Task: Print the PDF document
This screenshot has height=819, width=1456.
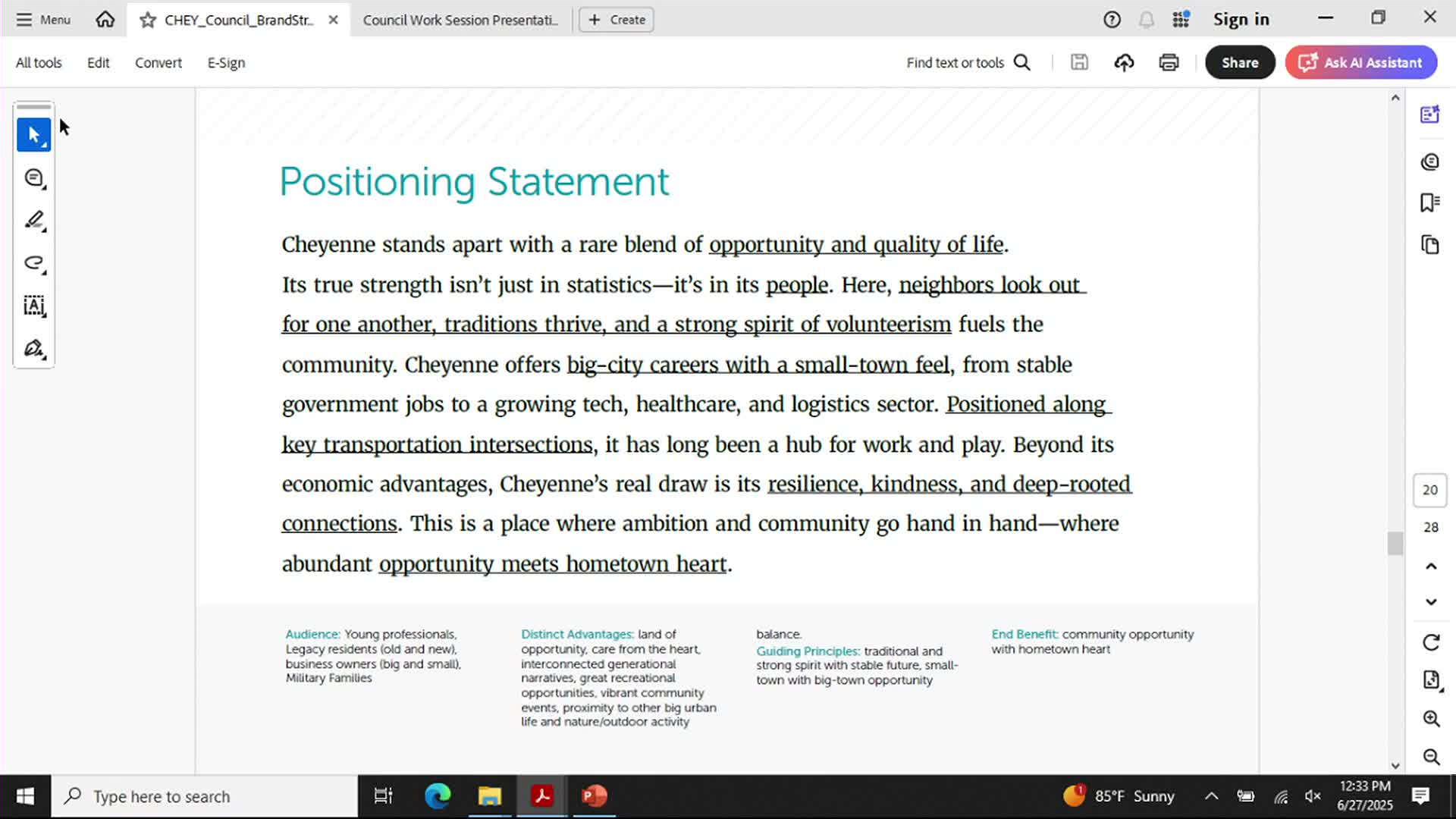Action: 1169,62
